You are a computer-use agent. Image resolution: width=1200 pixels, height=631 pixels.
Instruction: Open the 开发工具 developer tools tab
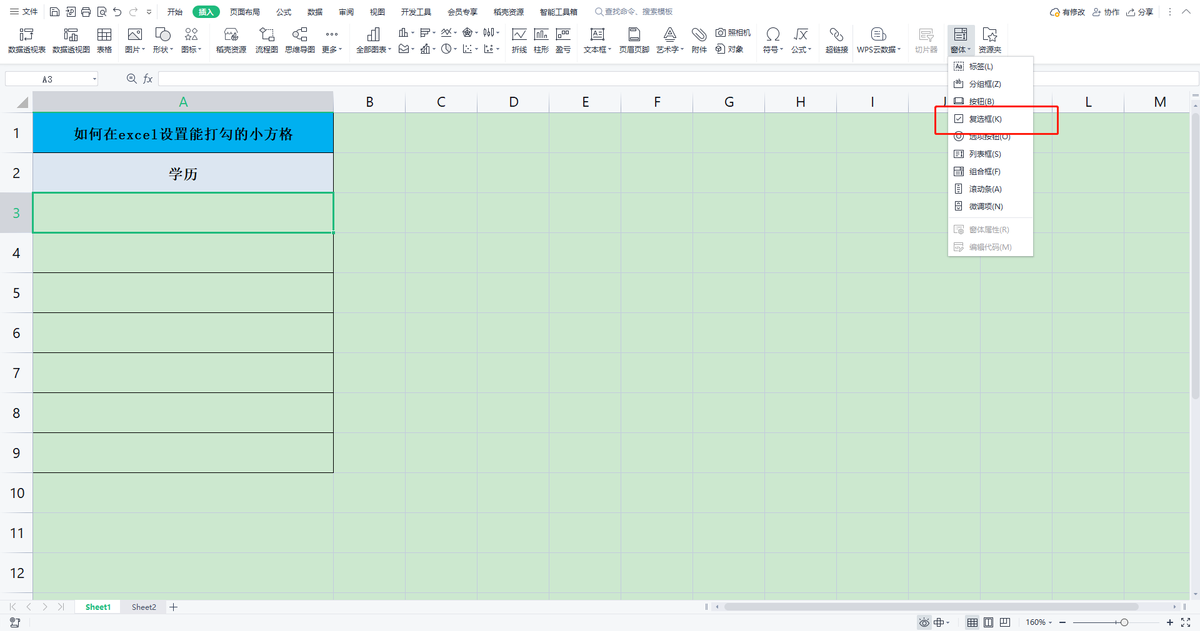tap(415, 12)
